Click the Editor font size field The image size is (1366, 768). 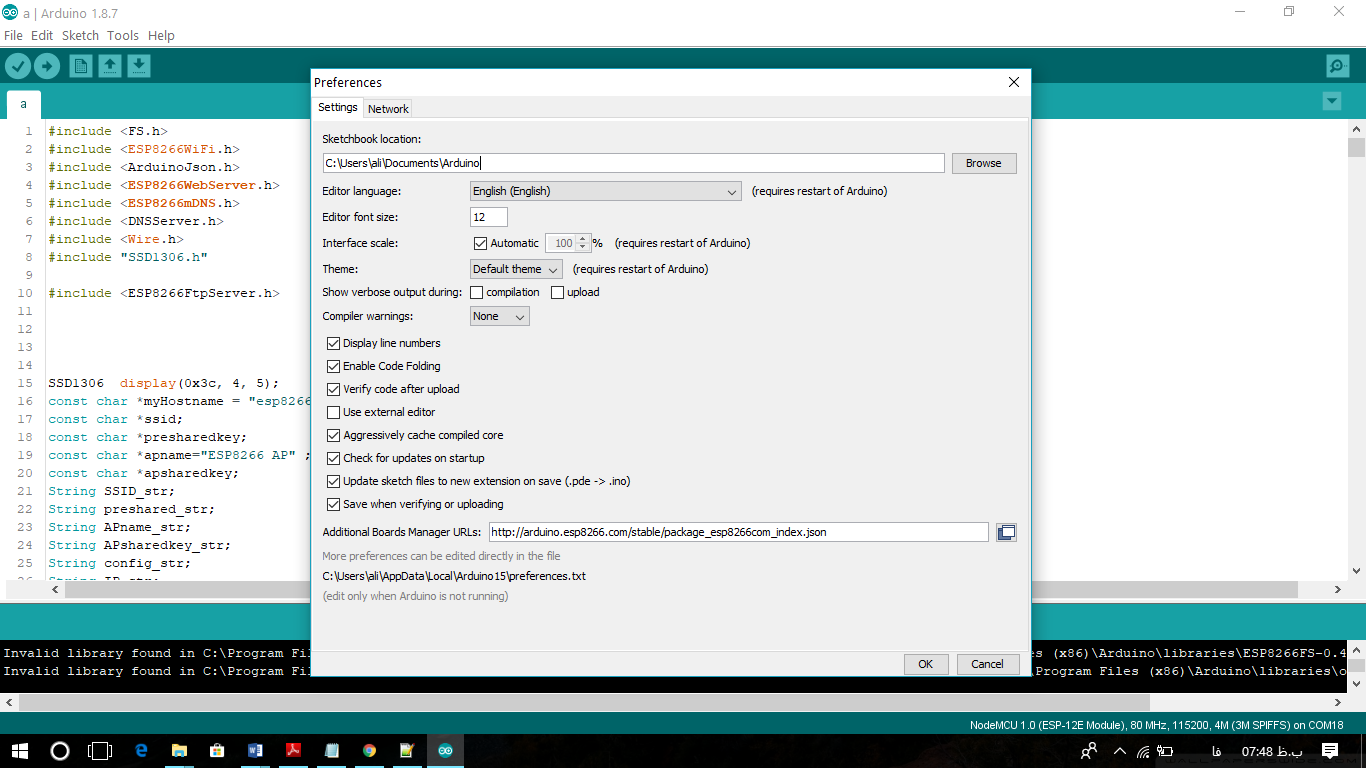pyautogui.click(x=489, y=217)
